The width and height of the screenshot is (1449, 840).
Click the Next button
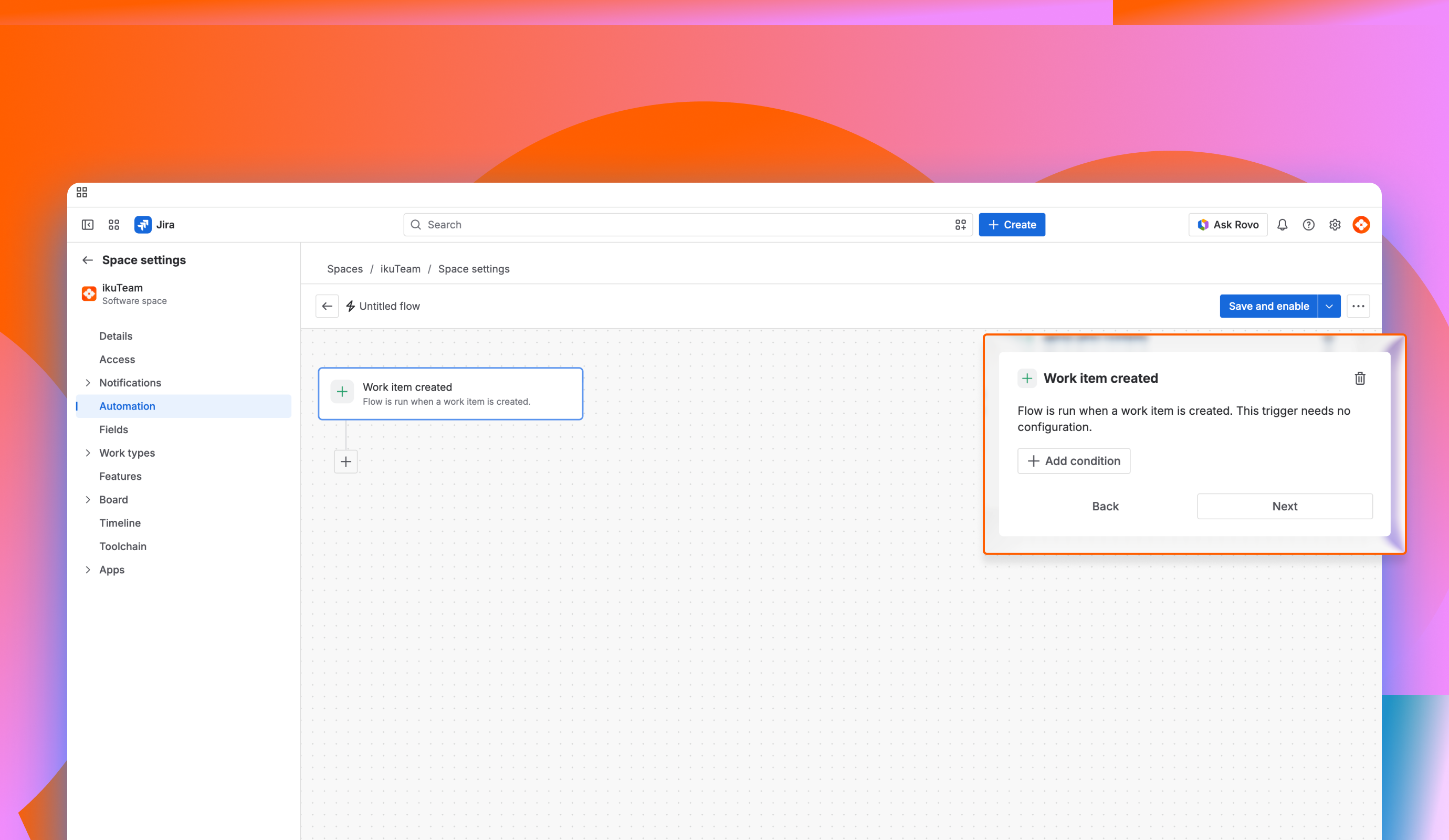(1285, 507)
